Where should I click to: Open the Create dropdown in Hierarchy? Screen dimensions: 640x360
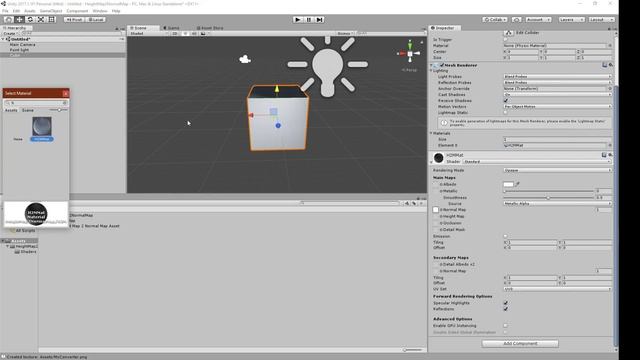[10, 33]
